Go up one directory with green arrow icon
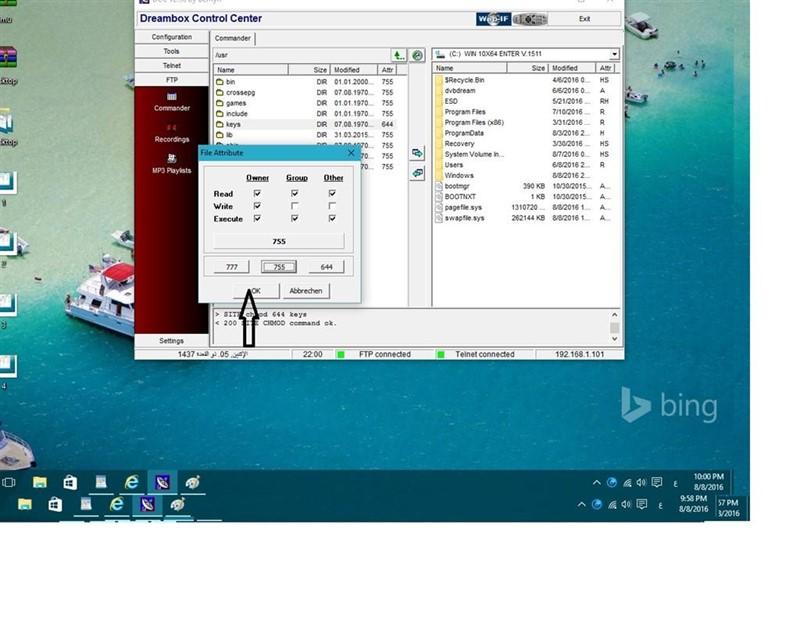This screenshot has height=639, width=800. (x=398, y=55)
